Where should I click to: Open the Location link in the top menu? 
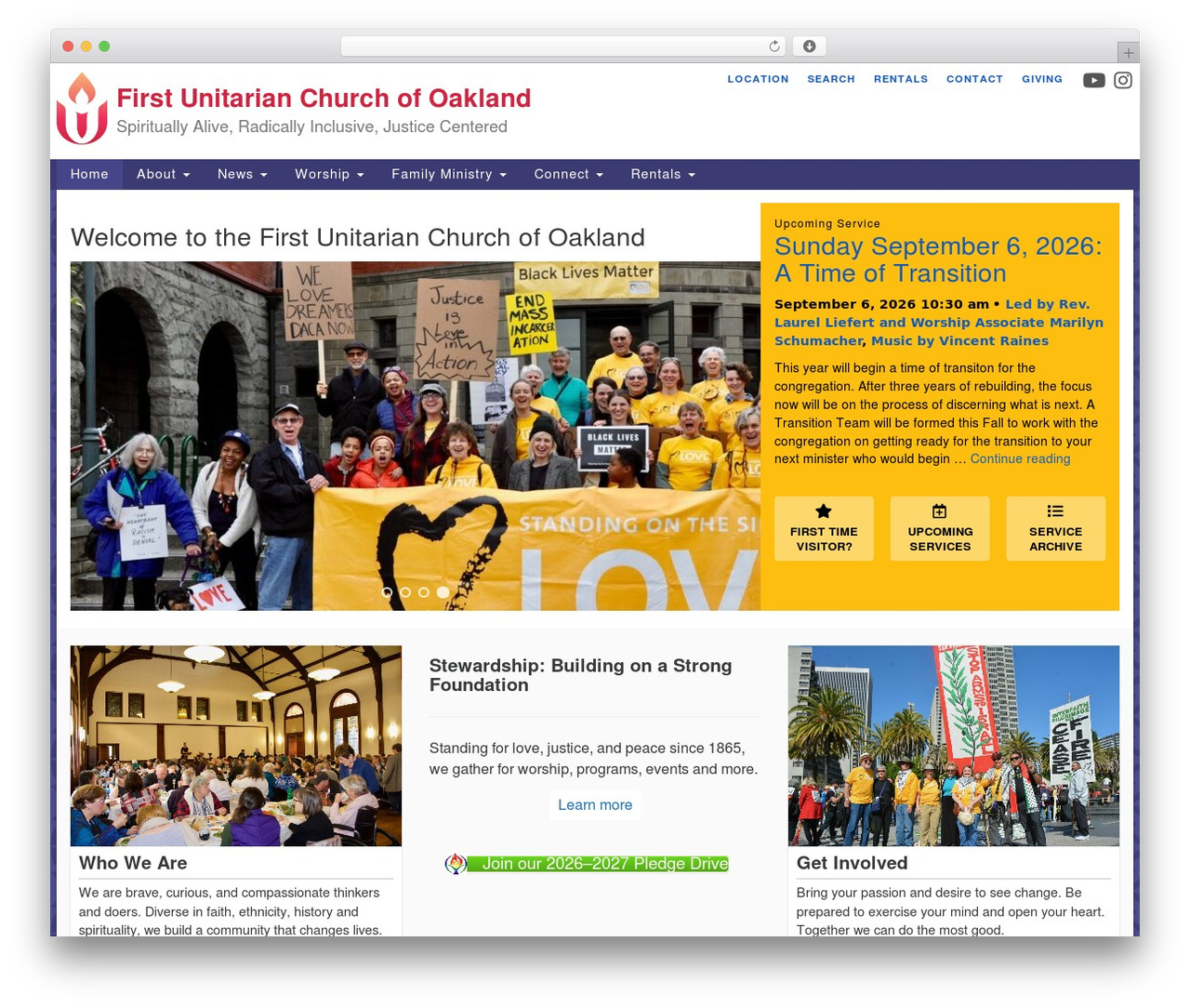[758, 80]
